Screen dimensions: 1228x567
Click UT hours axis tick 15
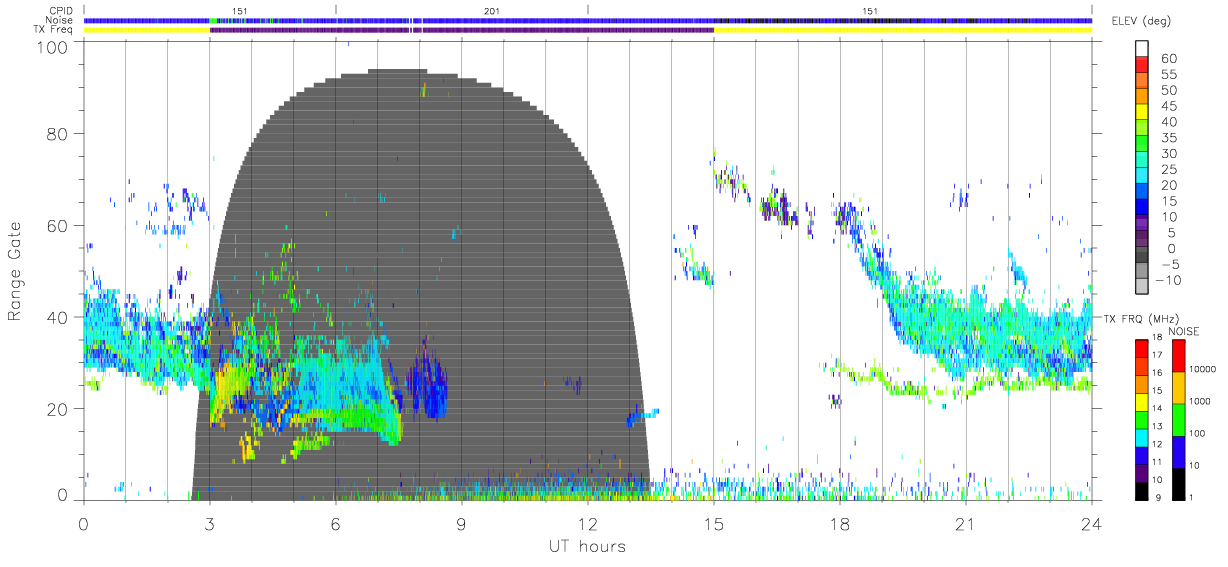coord(714,523)
